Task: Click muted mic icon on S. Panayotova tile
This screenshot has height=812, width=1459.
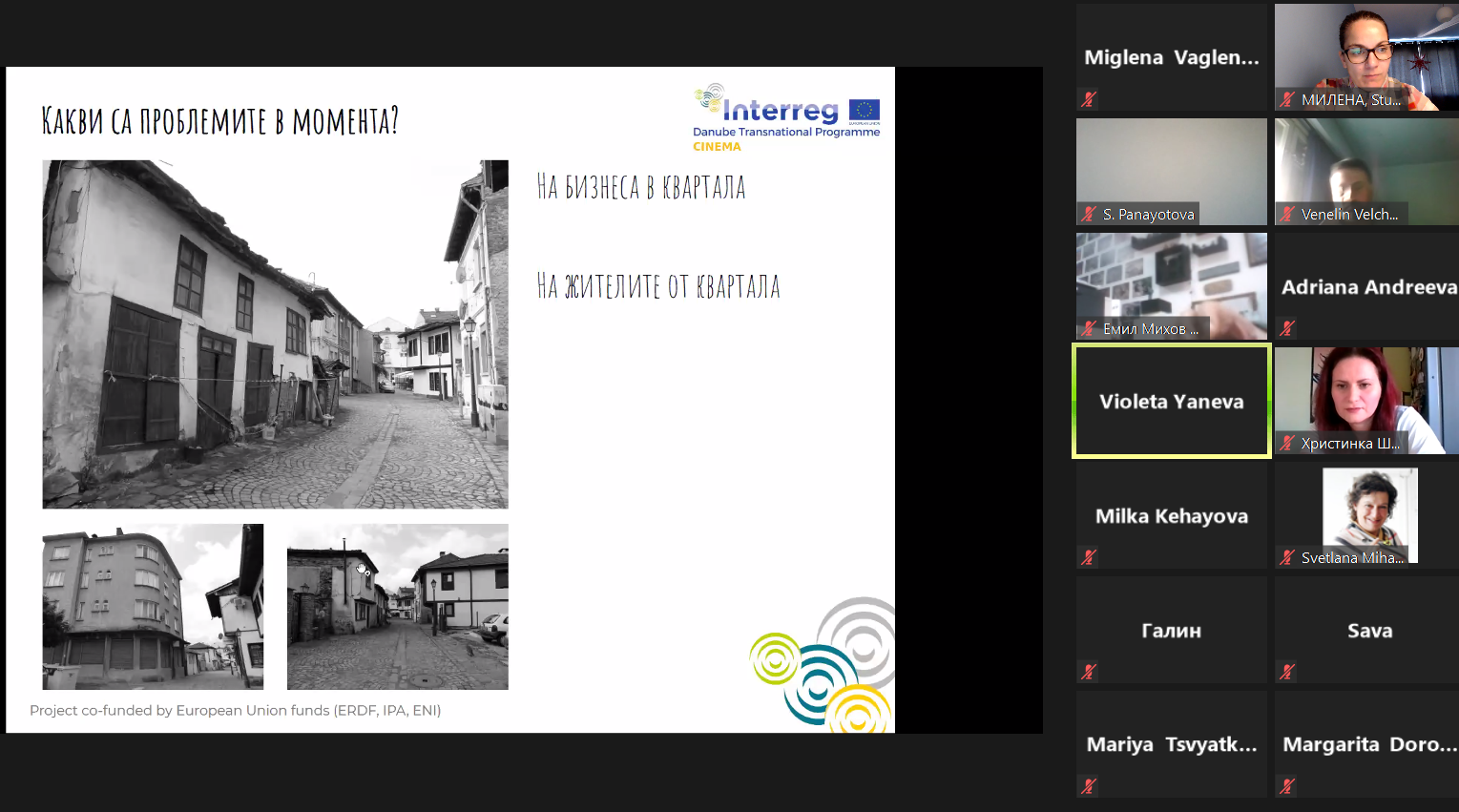Action: coord(1089,214)
